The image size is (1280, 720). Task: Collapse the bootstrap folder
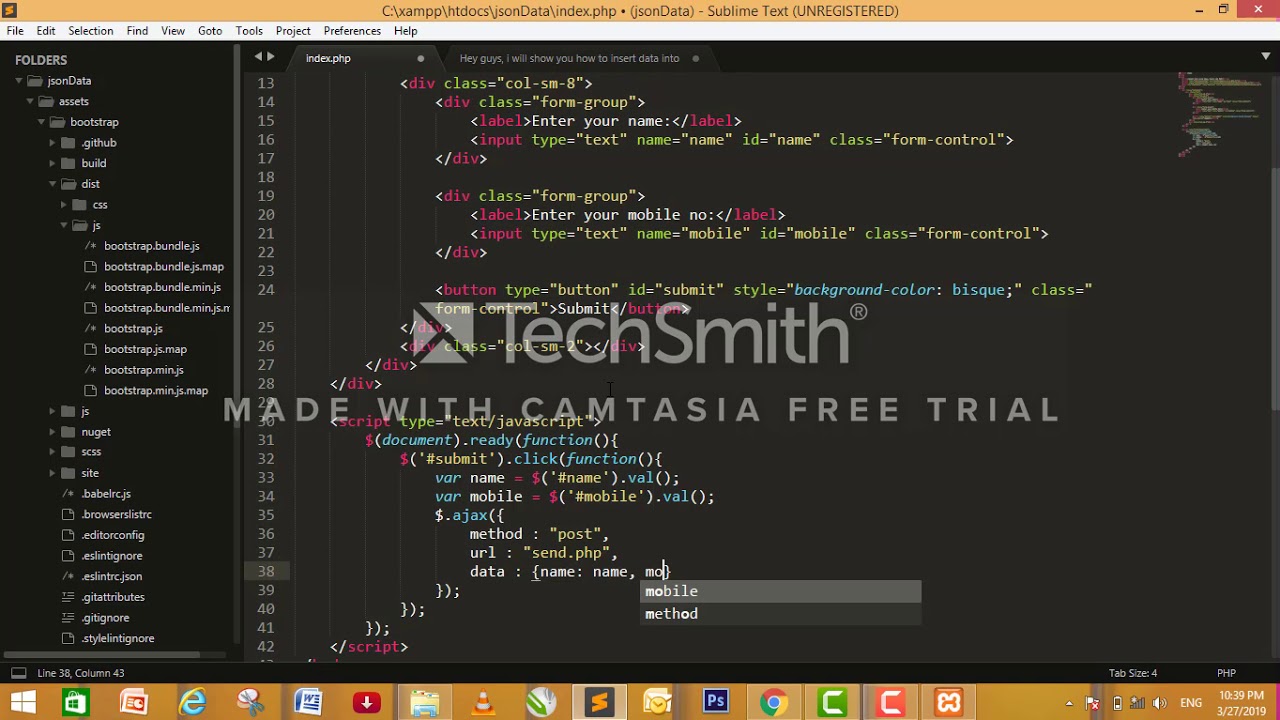[41, 122]
